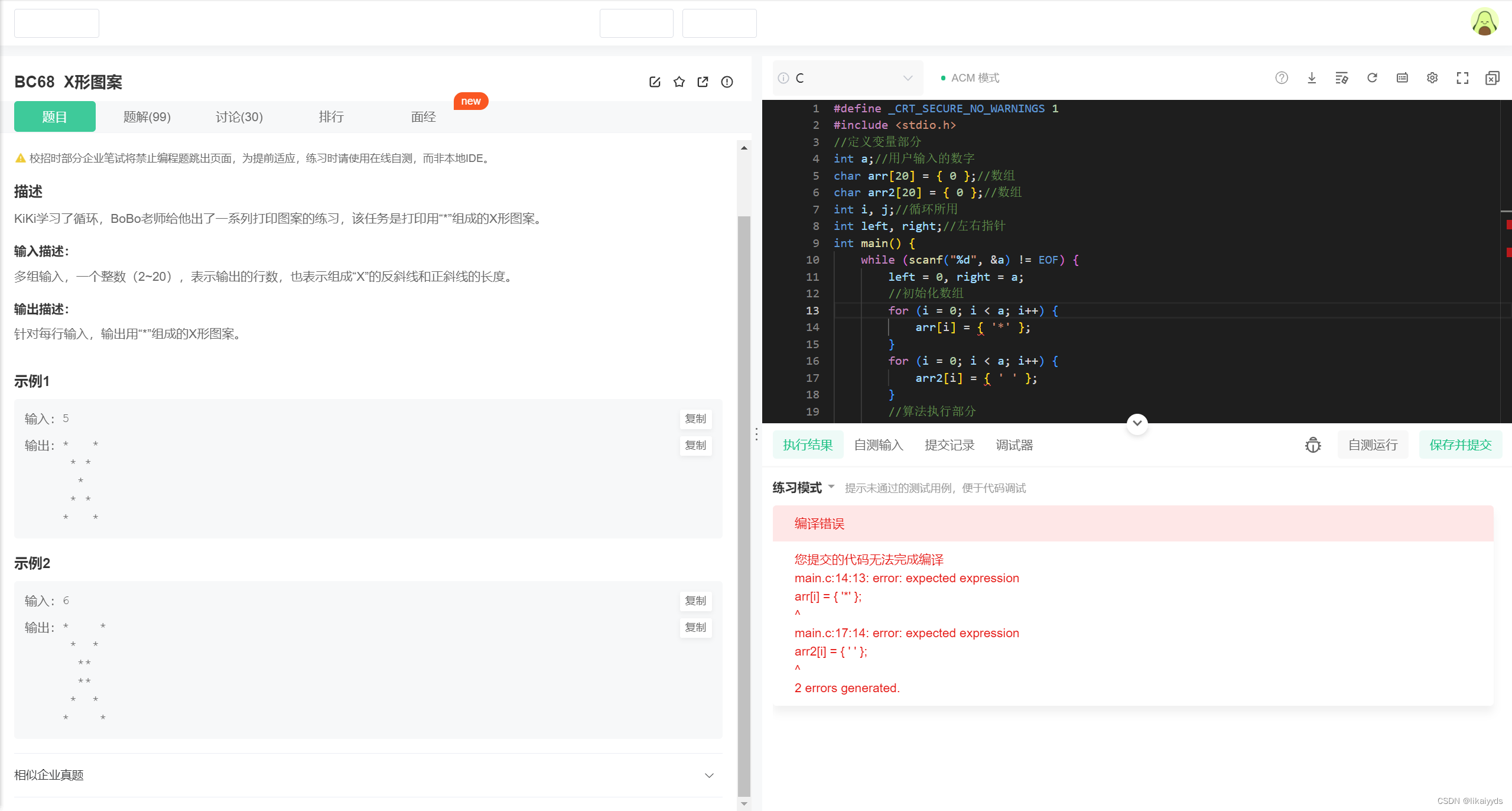Viewport: 1512px width, 811px height.
Task: Switch to the 题解(99) tab
Action: coord(147,117)
